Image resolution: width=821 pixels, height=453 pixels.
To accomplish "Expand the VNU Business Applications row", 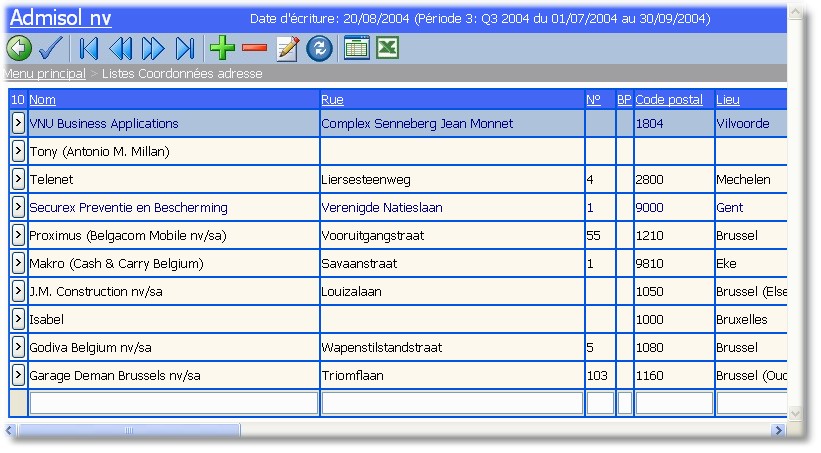I will click(x=18, y=123).
